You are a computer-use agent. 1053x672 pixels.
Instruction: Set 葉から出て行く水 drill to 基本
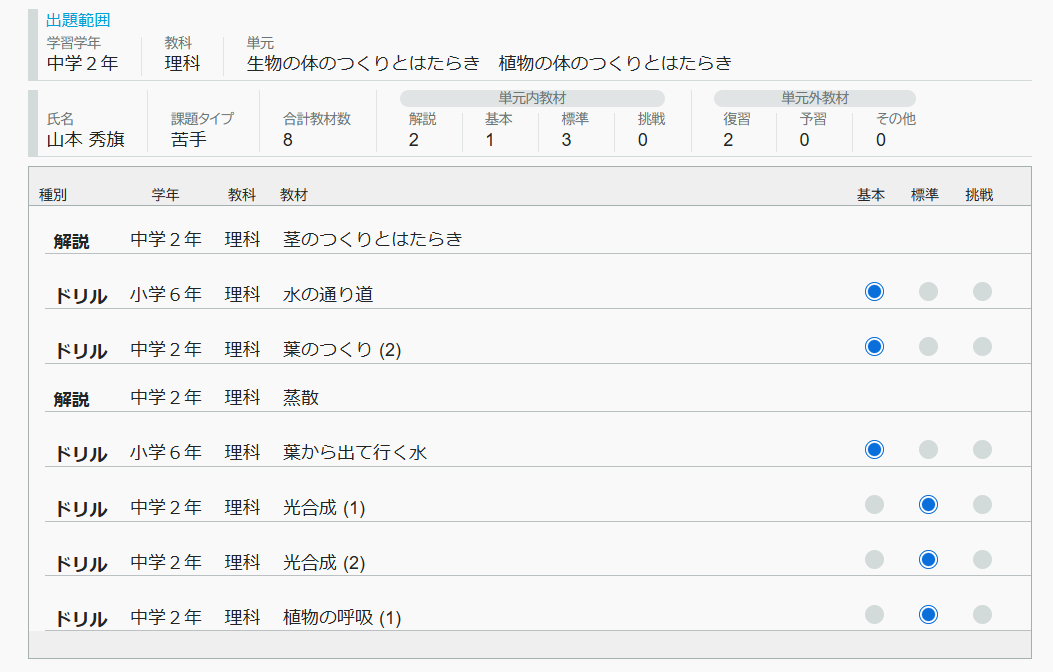coord(874,450)
